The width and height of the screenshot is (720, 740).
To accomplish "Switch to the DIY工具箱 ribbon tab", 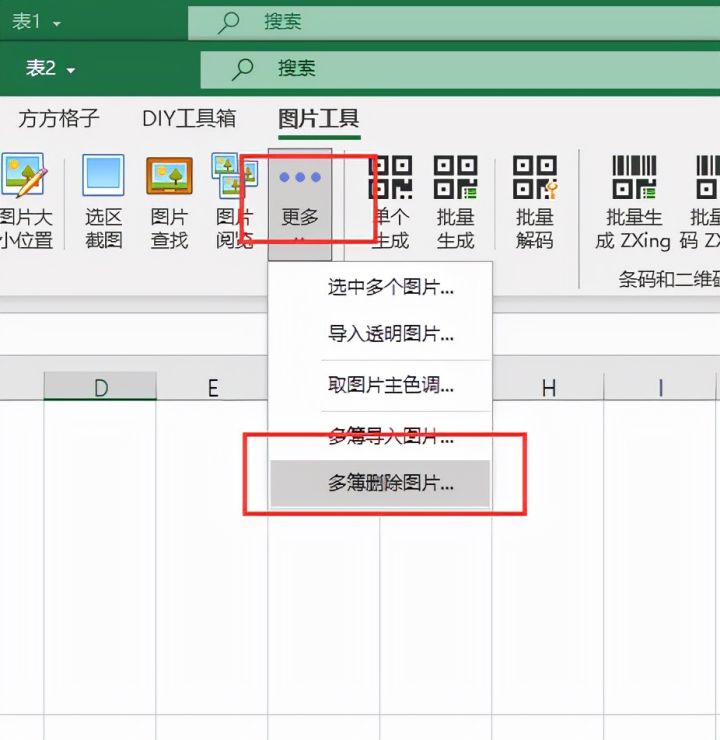I will [x=189, y=118].
